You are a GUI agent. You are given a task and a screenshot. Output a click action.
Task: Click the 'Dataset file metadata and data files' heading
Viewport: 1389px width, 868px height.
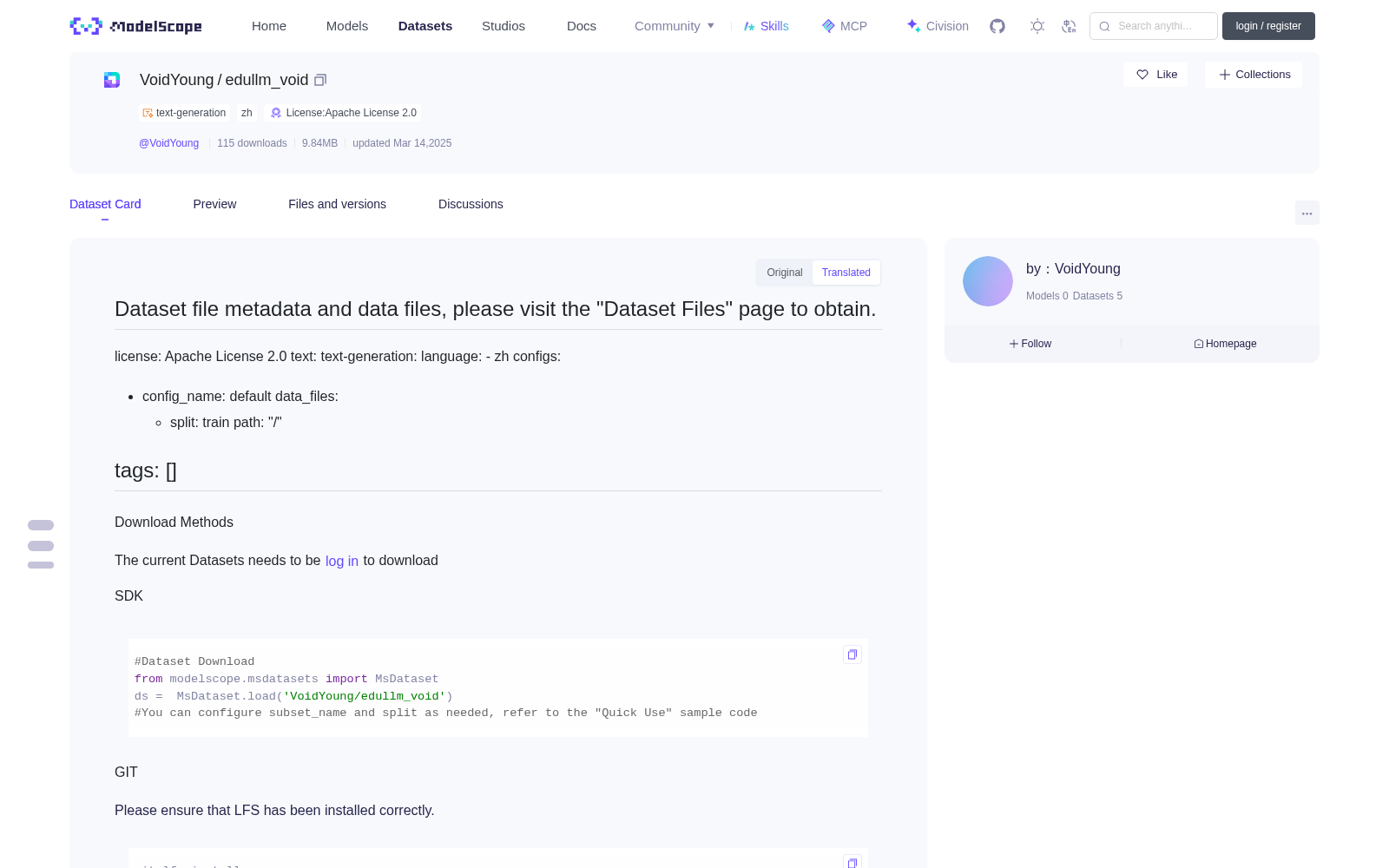[x=496, y=309]
